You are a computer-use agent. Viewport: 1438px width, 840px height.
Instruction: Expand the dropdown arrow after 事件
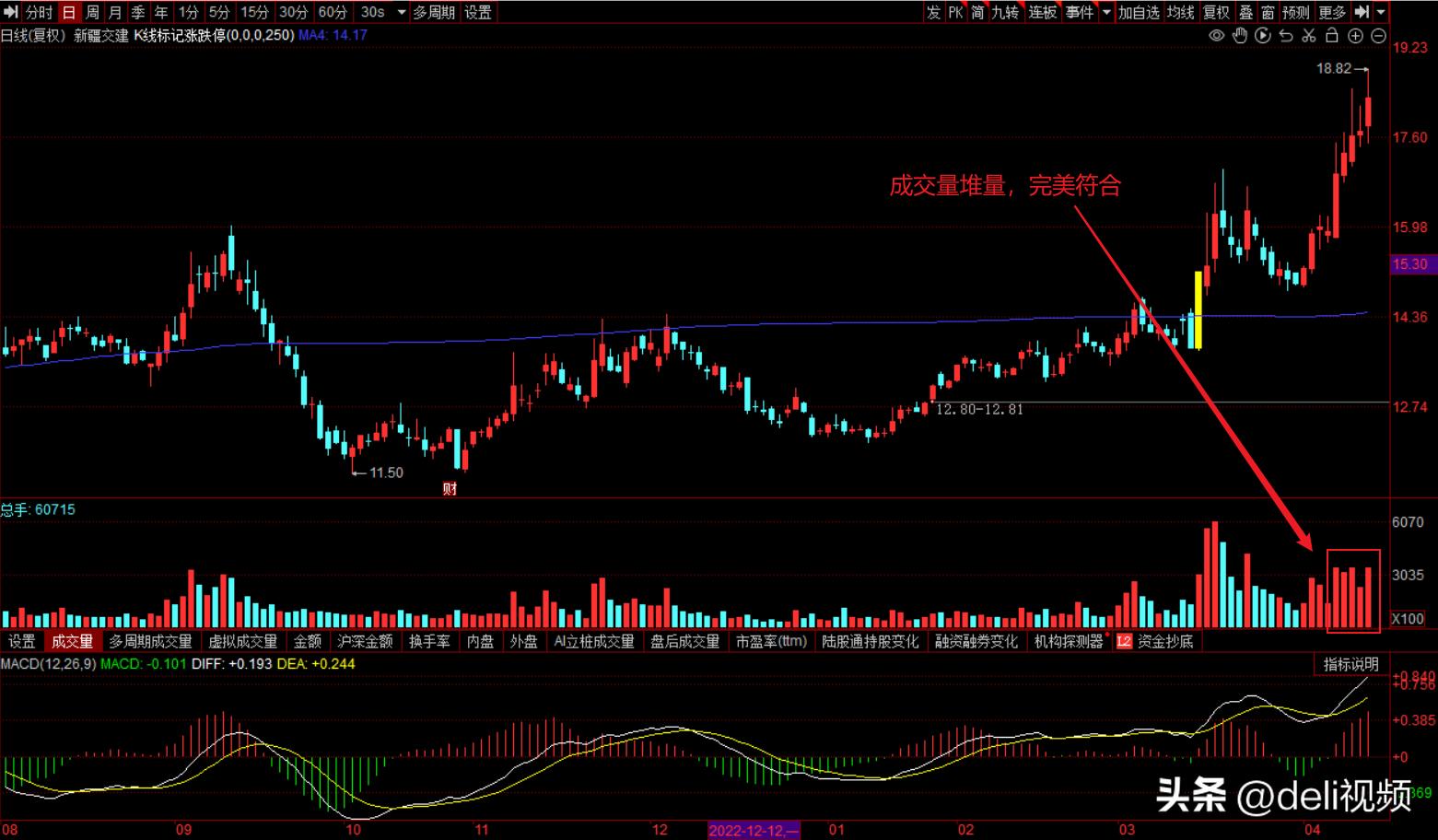1106,12
